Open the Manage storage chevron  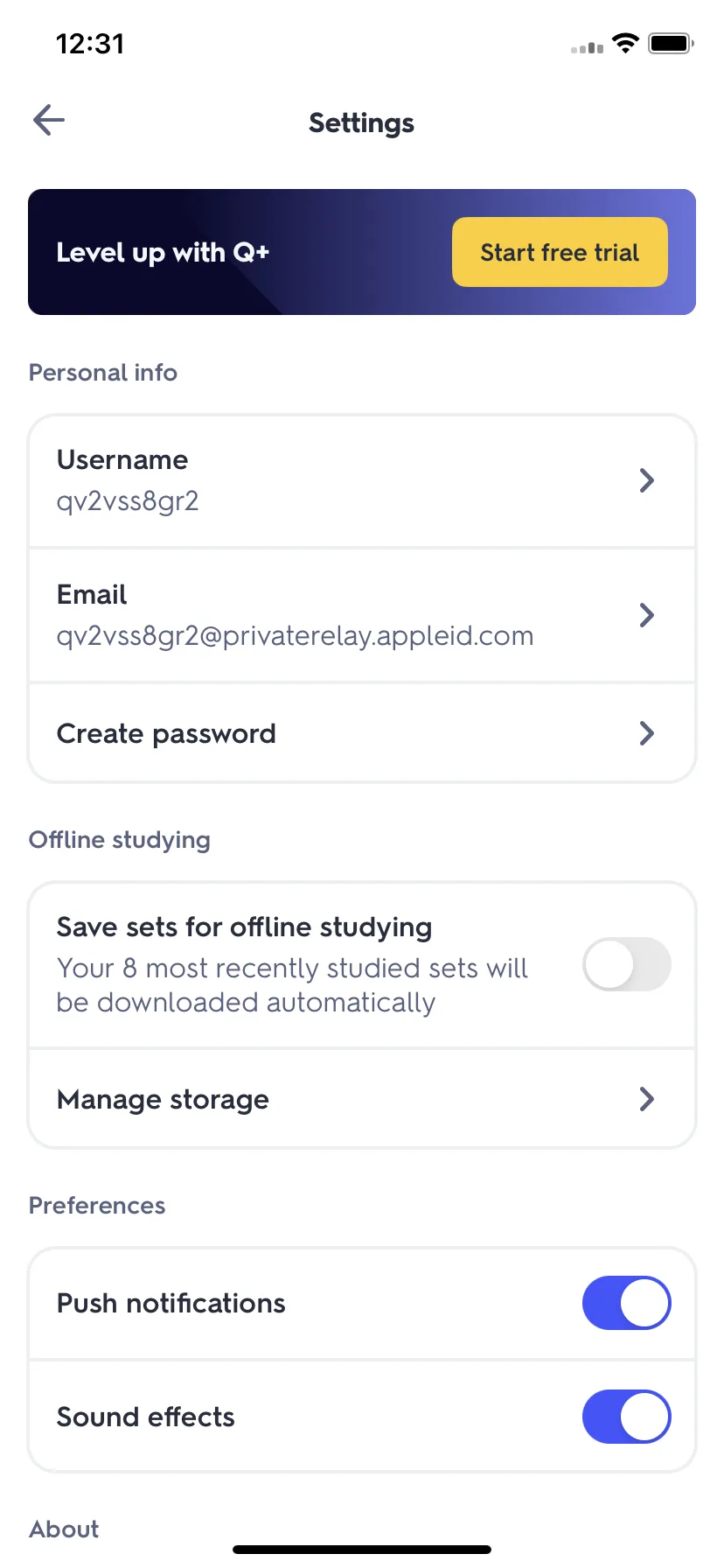pos(647,1099)
